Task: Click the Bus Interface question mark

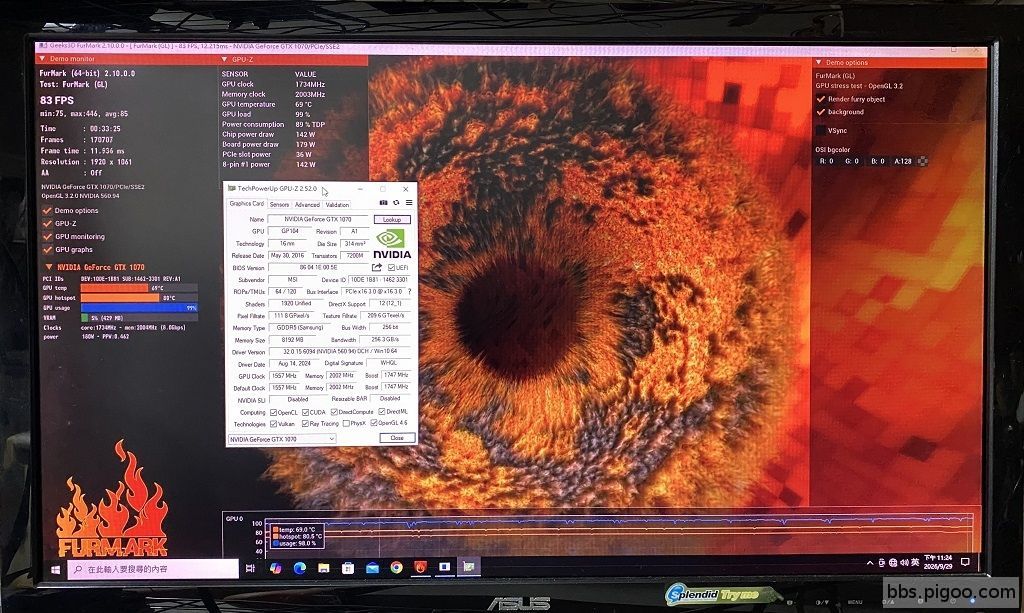Action: pyautogui.click(x=409, y=292)
